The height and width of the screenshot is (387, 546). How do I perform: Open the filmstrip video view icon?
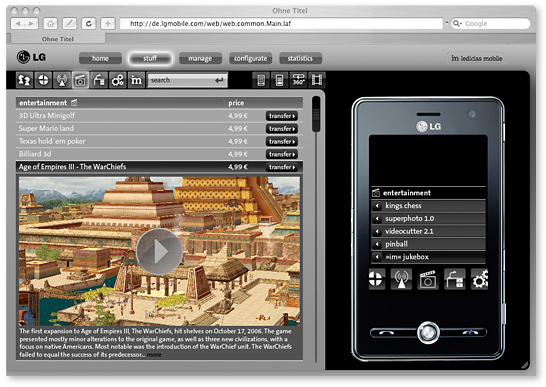(317, 80)
